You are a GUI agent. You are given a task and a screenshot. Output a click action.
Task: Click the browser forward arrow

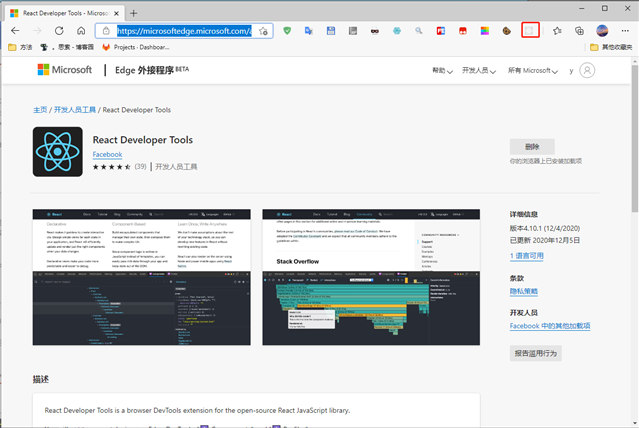37,31
